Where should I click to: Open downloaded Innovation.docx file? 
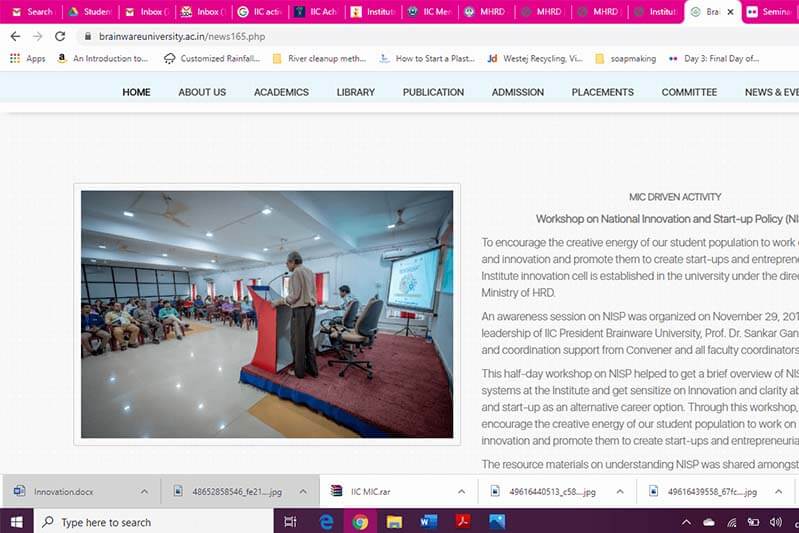click(x=64, y=492)
